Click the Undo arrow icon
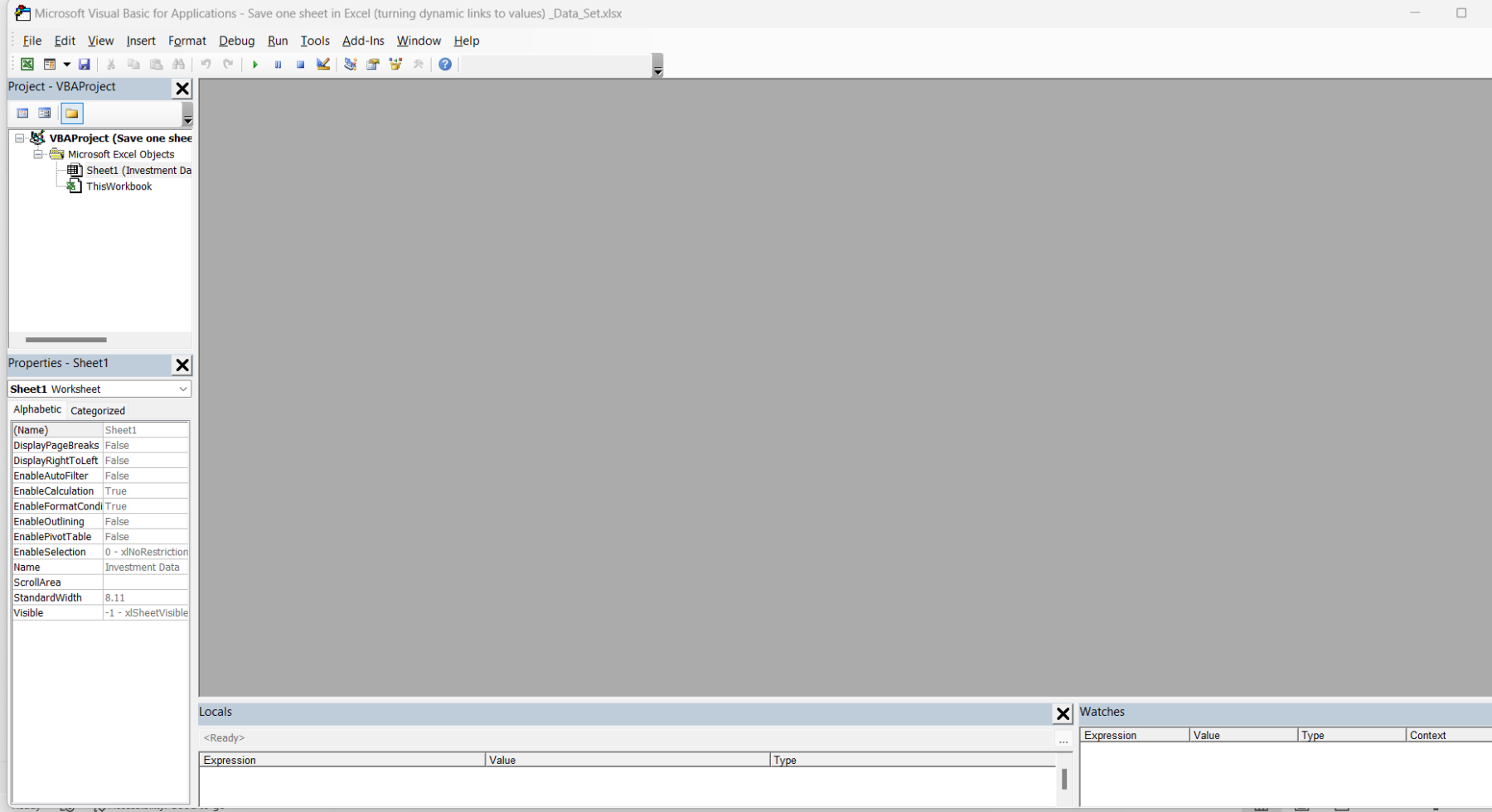Viewport: 1492px width, 812px height. 206,65
